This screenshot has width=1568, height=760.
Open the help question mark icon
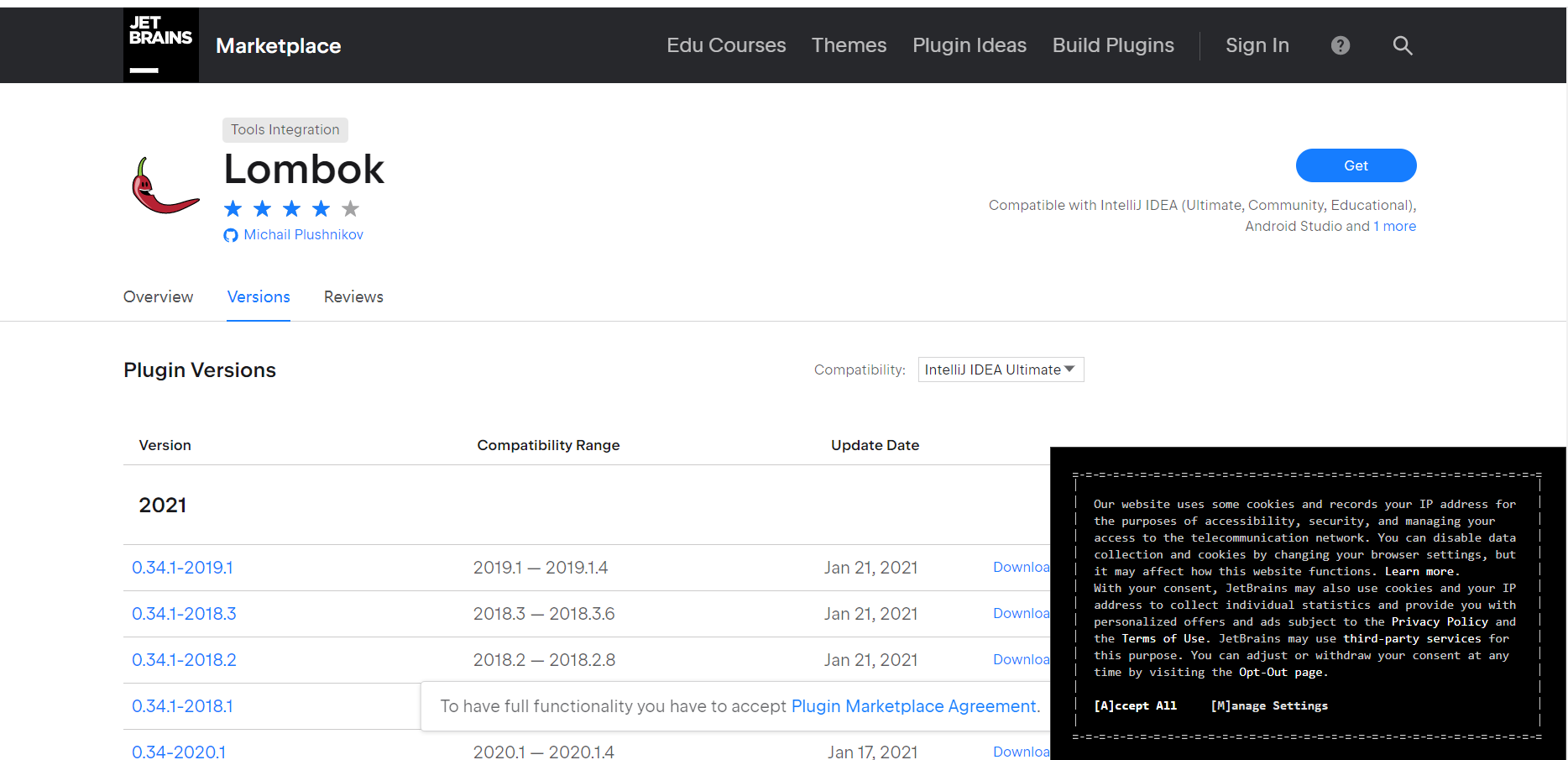coord(1341,45)
